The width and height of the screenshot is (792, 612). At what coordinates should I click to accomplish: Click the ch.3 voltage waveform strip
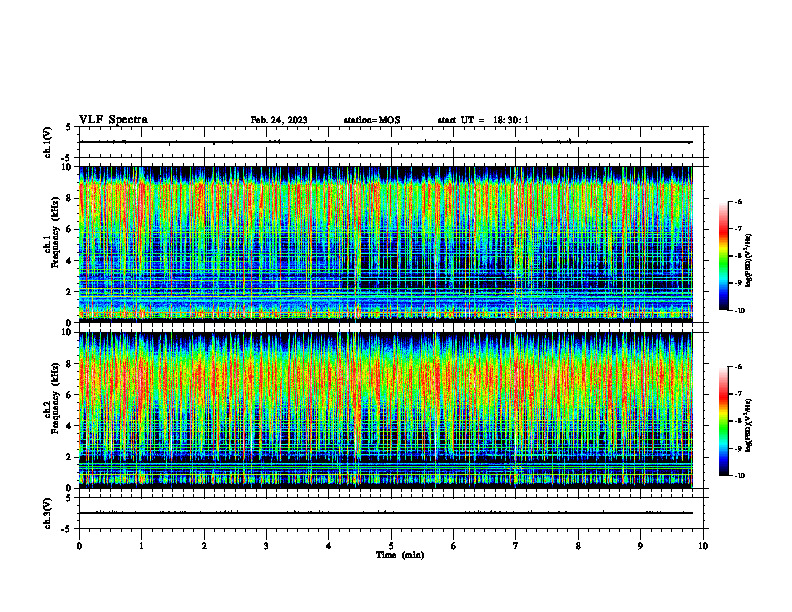391,513
